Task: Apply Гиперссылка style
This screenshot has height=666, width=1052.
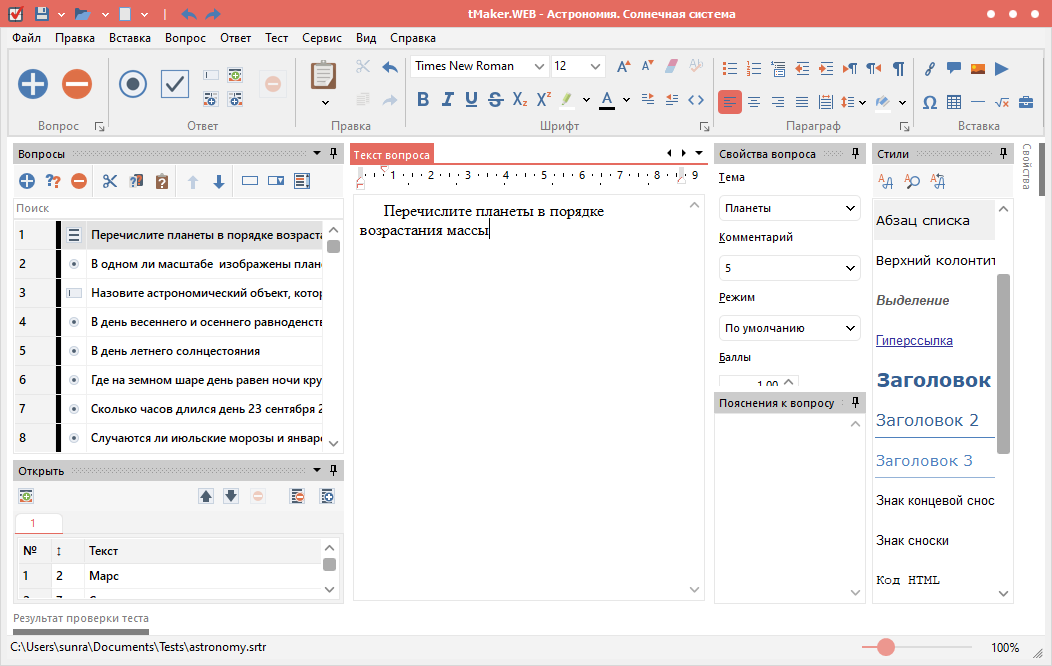Action: pos(914,340)
